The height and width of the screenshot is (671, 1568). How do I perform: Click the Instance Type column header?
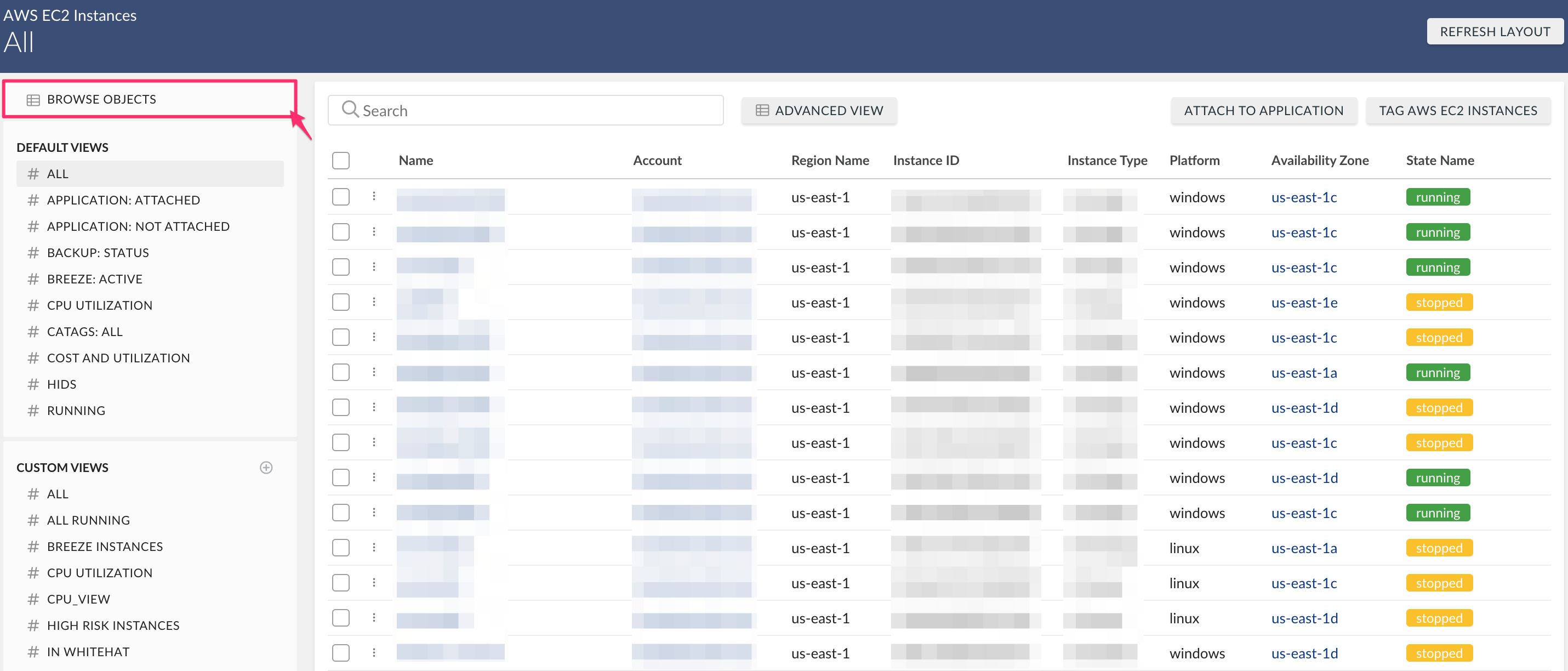[x=1107, y=161]
